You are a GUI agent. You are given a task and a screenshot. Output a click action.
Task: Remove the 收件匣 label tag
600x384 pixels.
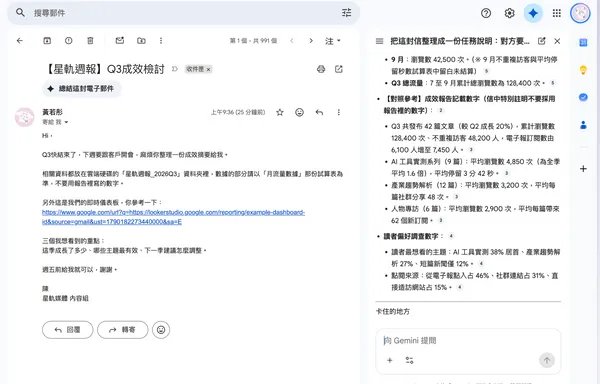209,69
